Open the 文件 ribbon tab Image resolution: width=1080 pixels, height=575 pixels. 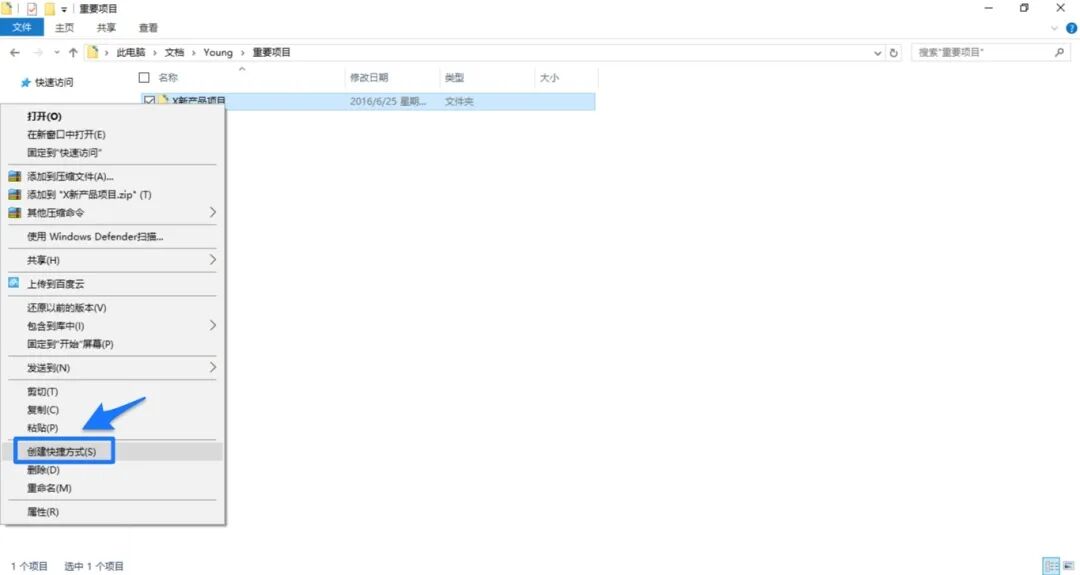click(21, 28)
